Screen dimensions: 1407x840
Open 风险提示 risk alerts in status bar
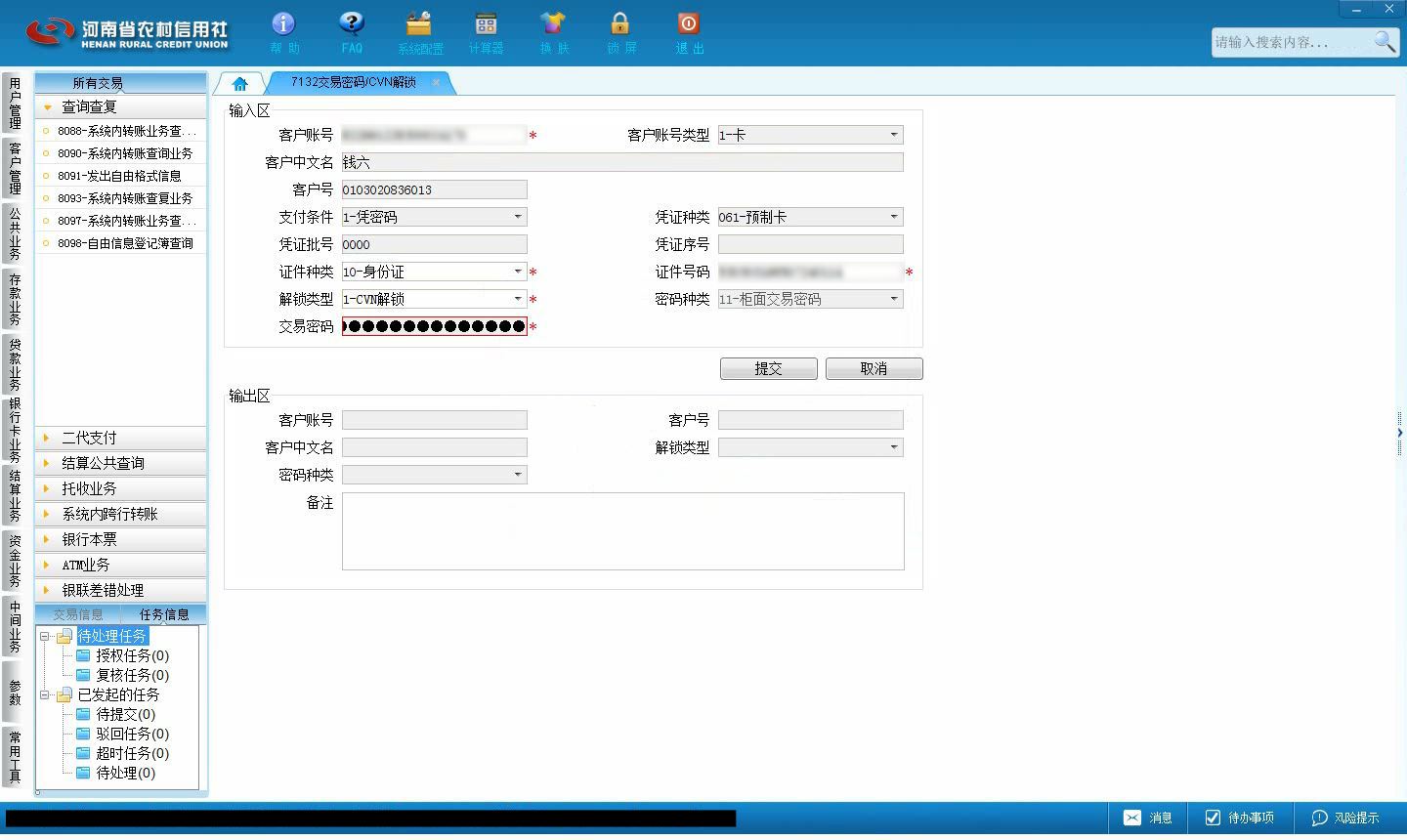click(x=1345, y=818)
